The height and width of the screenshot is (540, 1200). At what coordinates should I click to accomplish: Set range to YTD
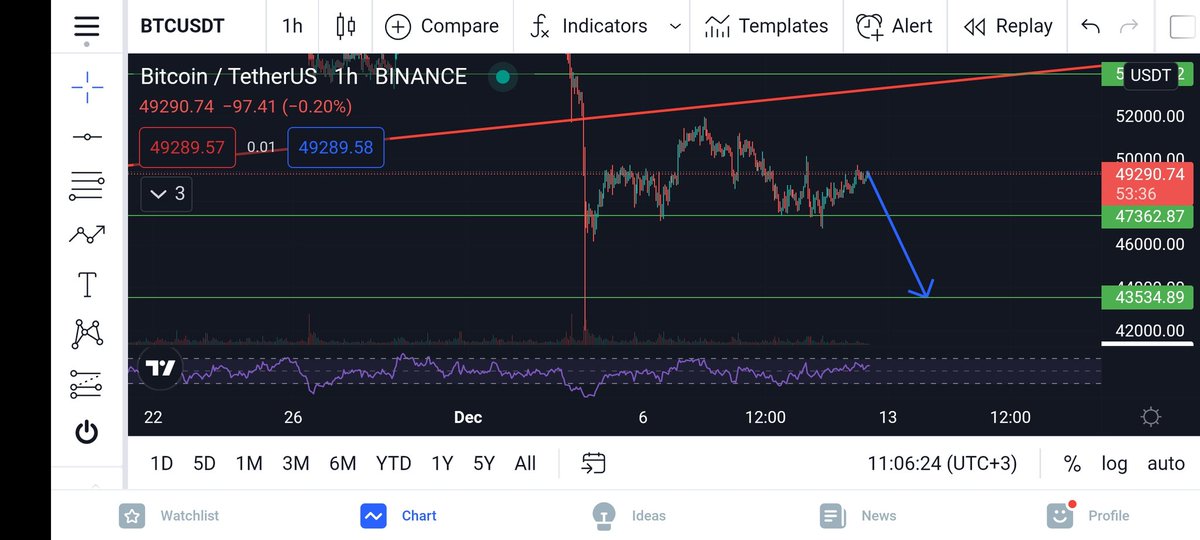[393, 463]
